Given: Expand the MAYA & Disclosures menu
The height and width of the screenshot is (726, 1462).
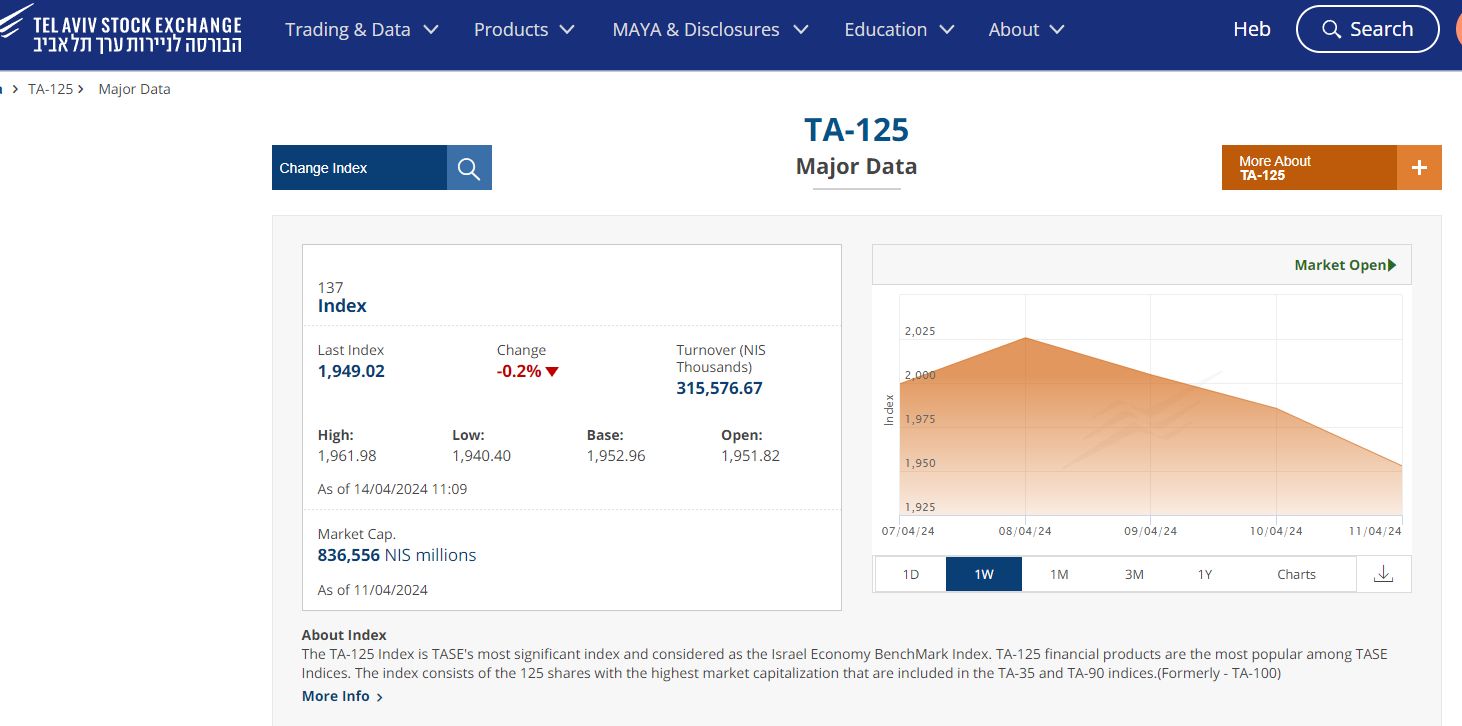Looking at the screenshot, I should coord(710,30).
